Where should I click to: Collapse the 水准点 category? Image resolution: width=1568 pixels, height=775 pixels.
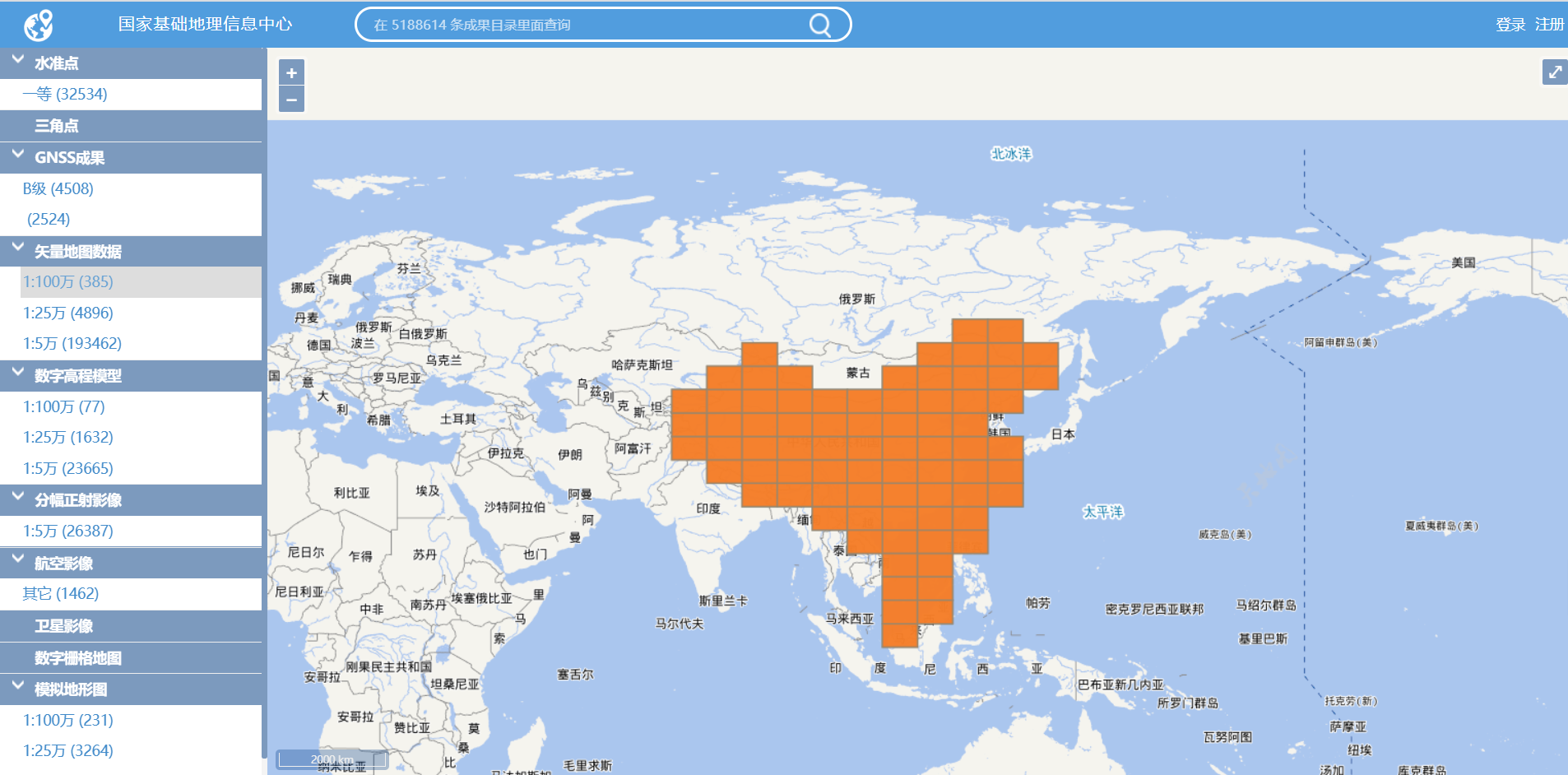tap(18, 61)
